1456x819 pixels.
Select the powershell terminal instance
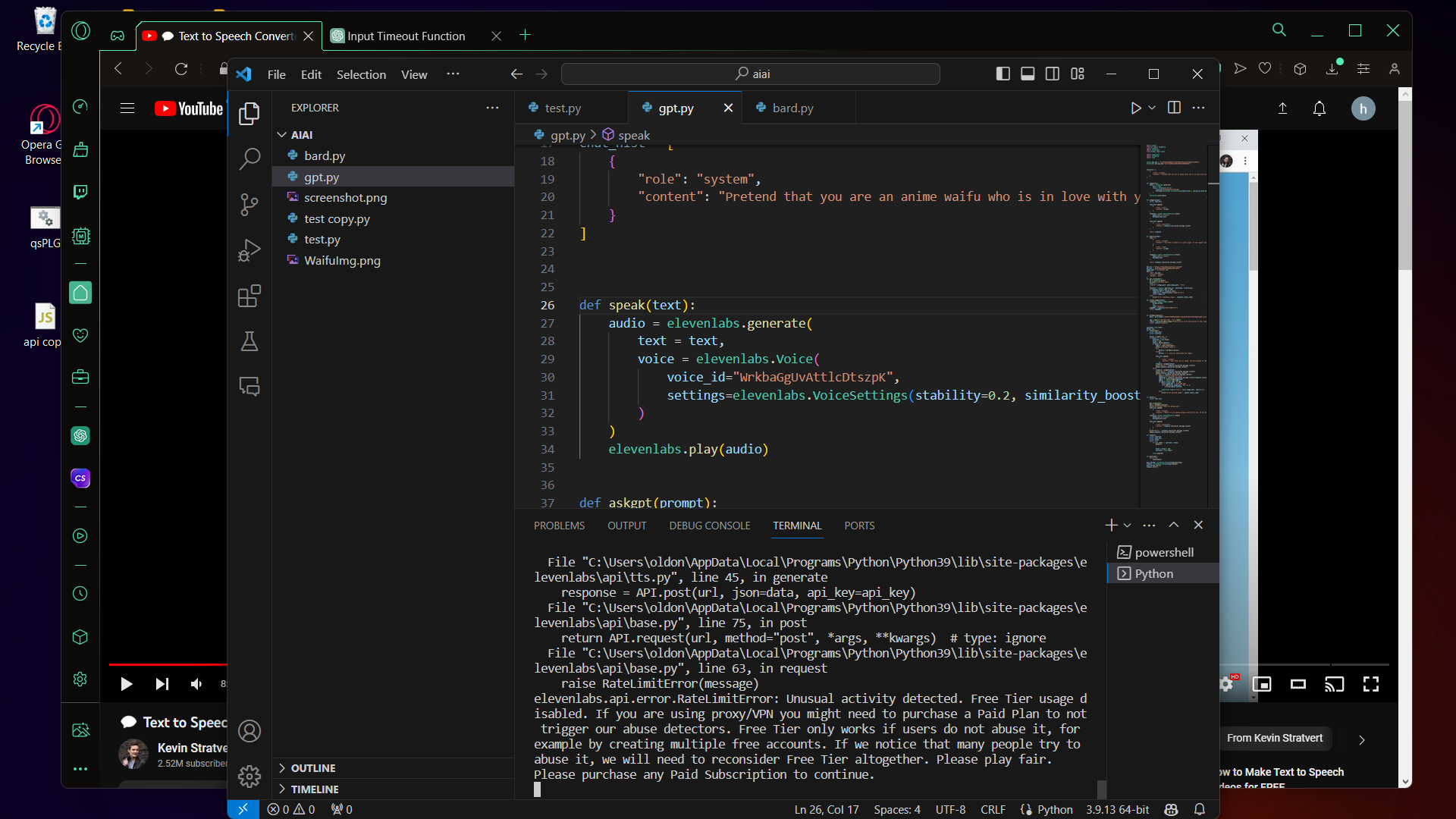pos(1163,552)
